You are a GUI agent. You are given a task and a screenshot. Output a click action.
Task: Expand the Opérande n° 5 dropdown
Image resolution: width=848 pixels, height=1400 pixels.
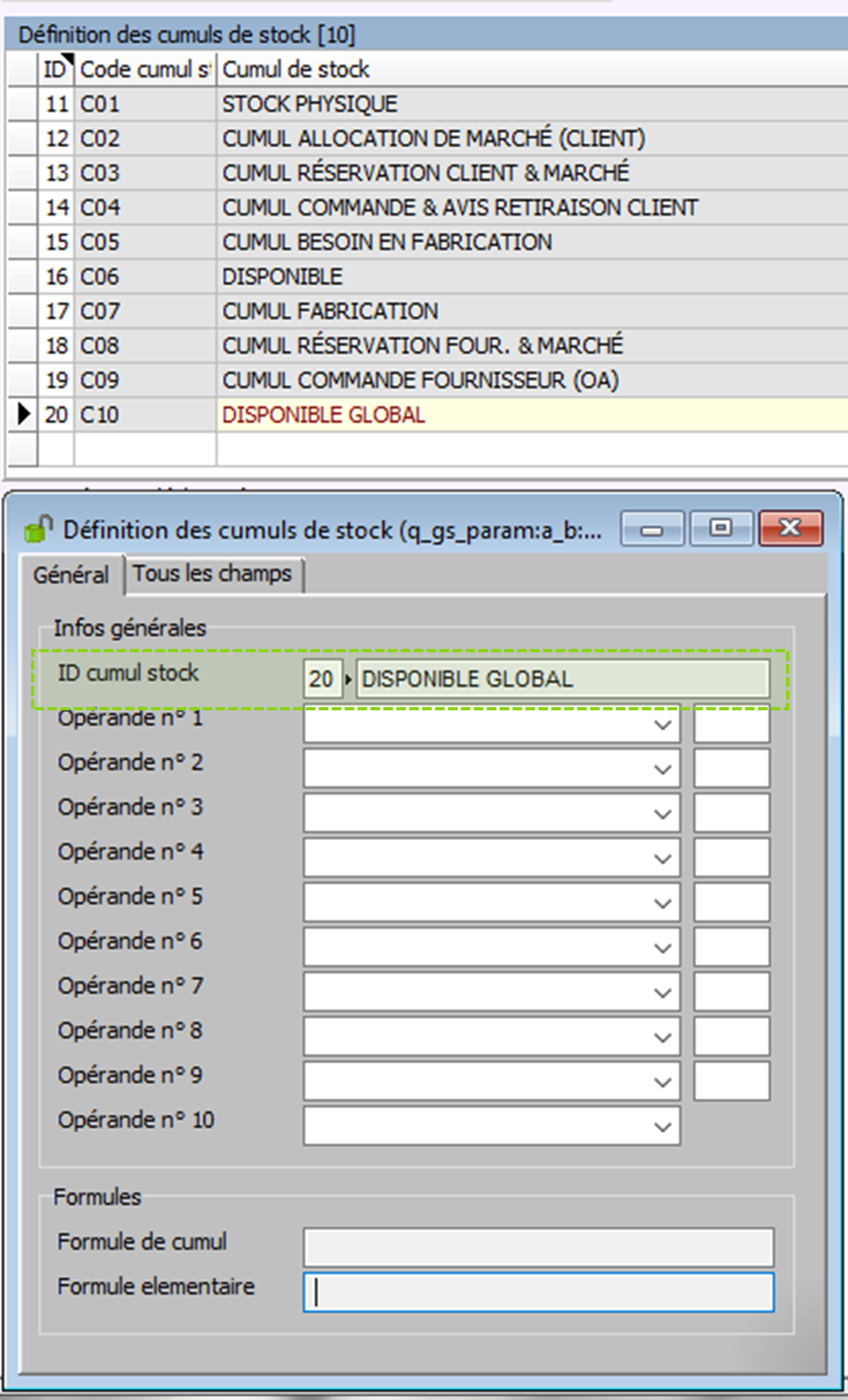pos(662,903)
